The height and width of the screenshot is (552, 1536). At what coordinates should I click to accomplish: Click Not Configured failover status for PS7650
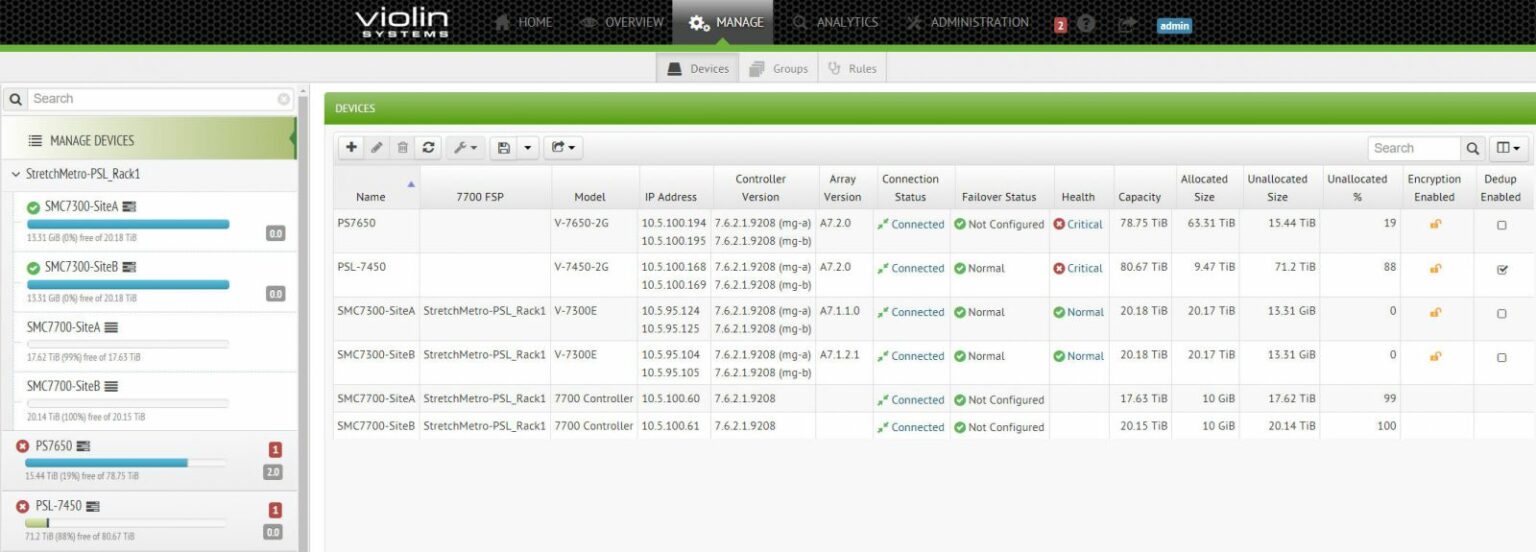[1005, 224]
